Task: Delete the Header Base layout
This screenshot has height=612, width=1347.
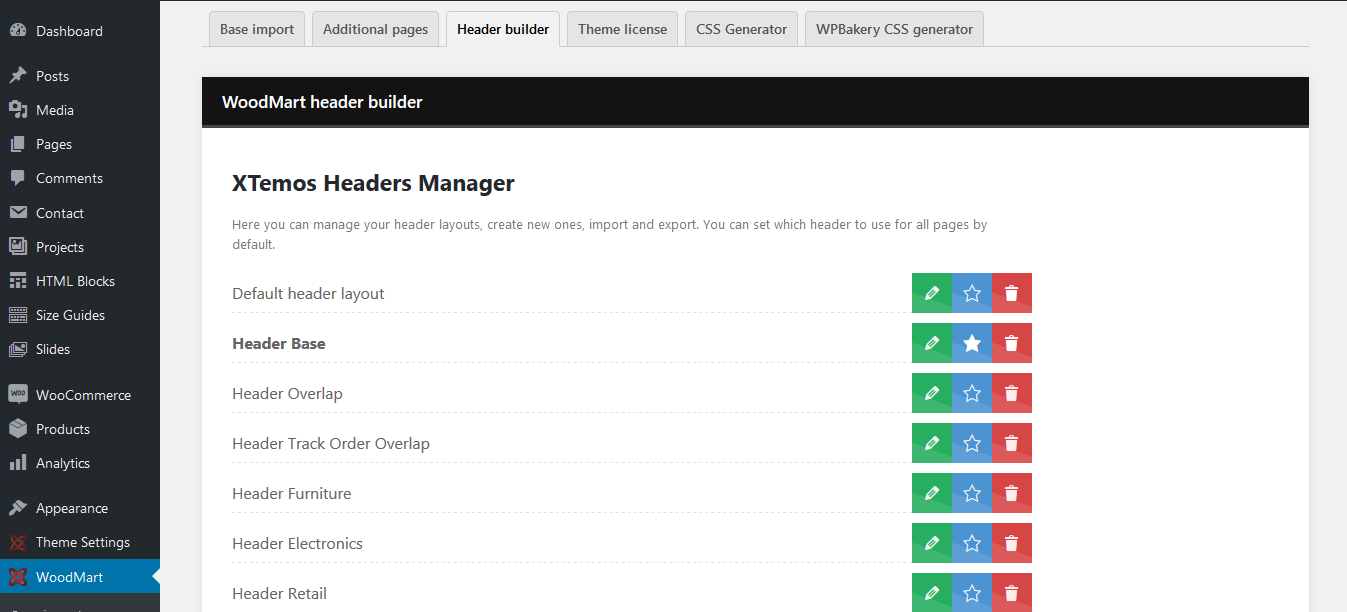Action: click(1012, 343)
